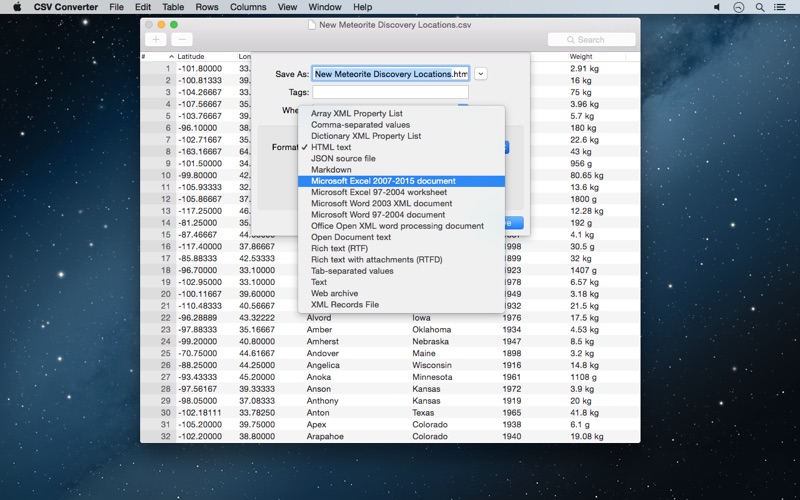Select plain Text format
This screenshot has height=500, width=800.
coord(402,282)
